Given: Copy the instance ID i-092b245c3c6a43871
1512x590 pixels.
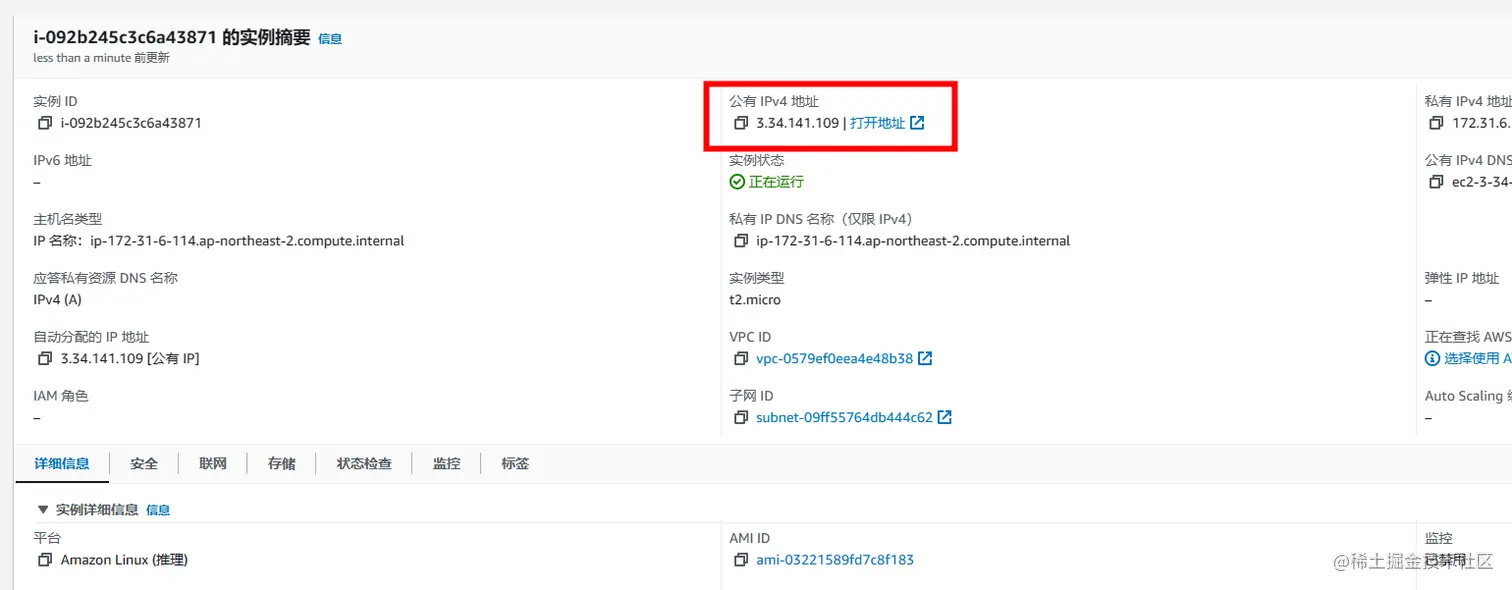Looking at the screenshot, I should point(45,123).
